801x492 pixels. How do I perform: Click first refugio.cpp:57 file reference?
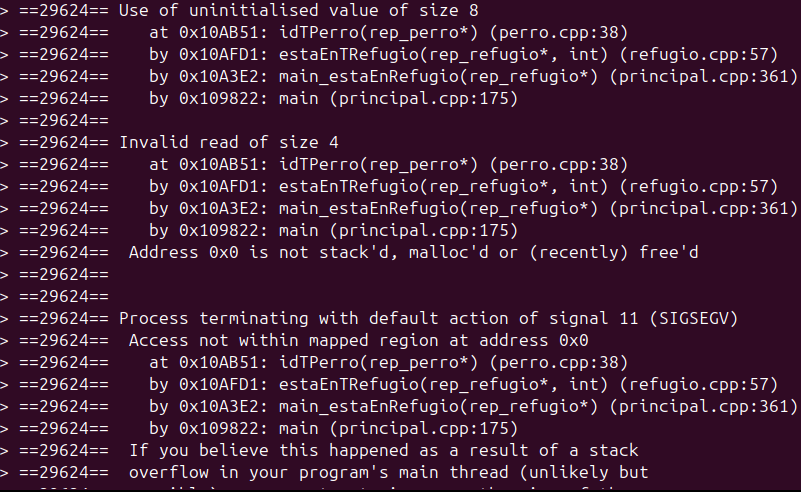pos(698,55)
